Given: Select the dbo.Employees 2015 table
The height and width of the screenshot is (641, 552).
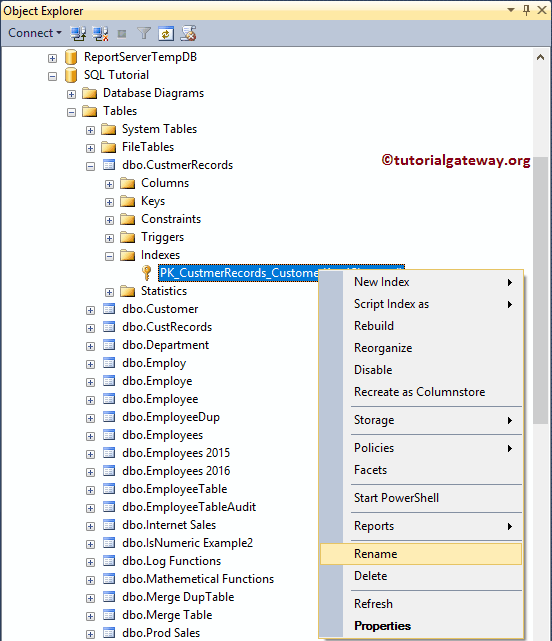Looking at the screenshot, I should pyautogui.click(x=176, y=453).
